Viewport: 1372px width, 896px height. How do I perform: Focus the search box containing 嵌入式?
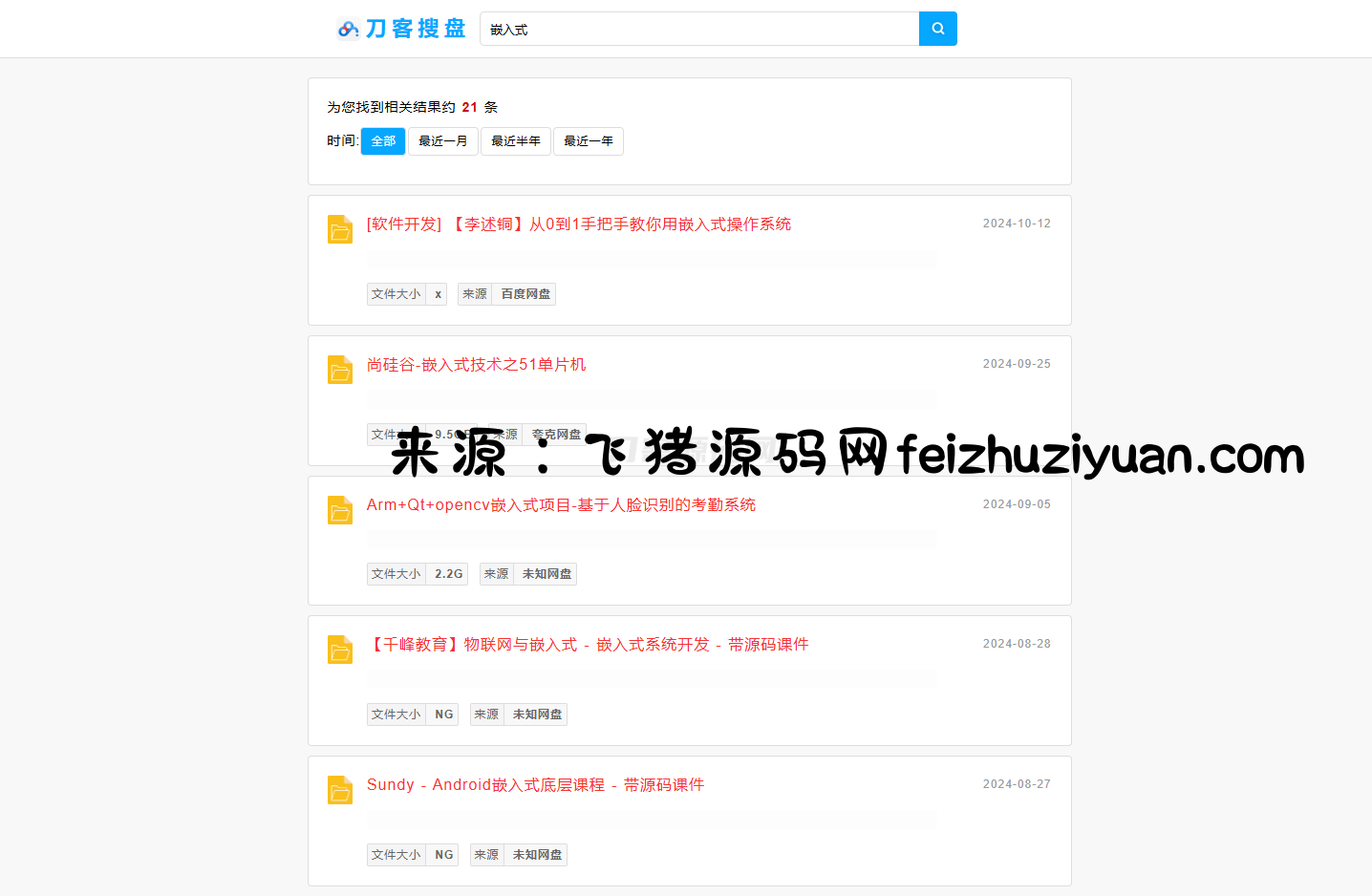(699, 30)
